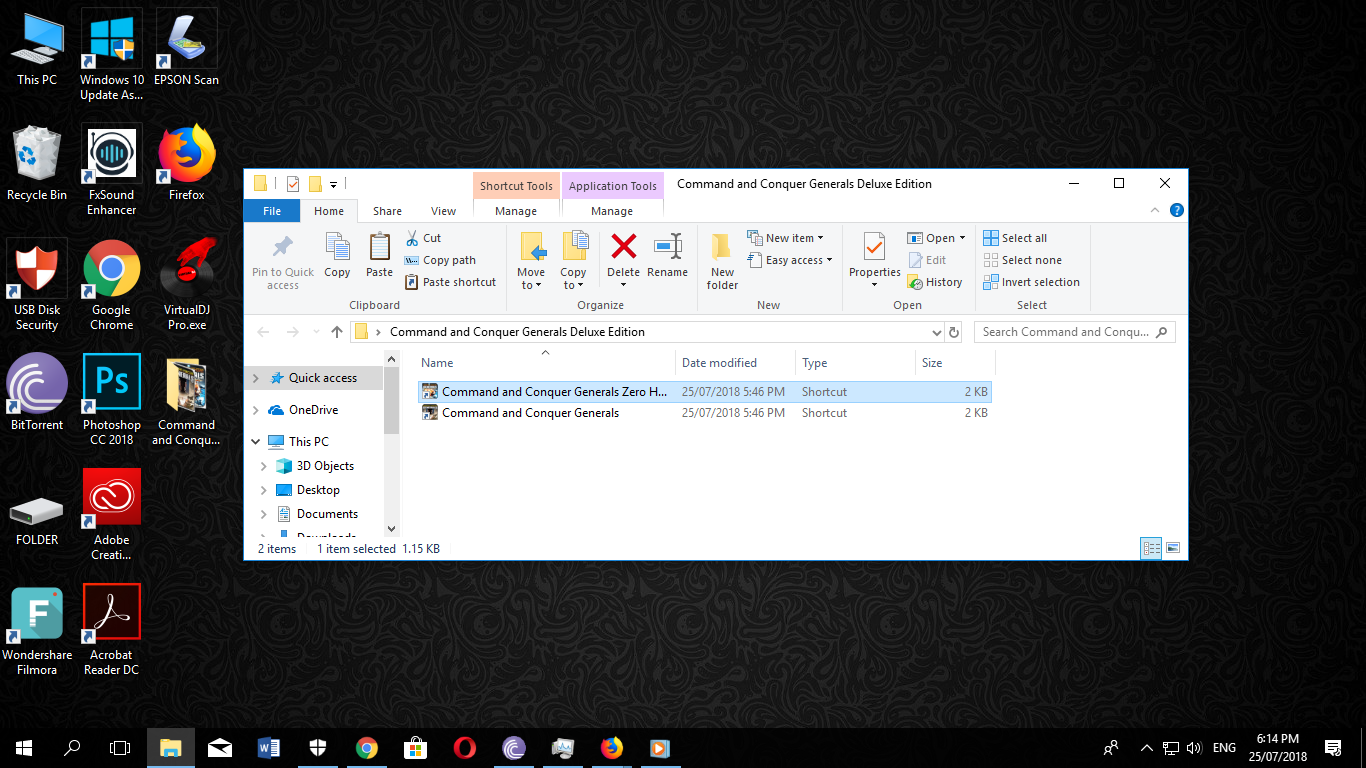Image resolution: width=1366 pixels, height=768 pixels.
Task: Switch to the View tab
Action: pos(443,211)
